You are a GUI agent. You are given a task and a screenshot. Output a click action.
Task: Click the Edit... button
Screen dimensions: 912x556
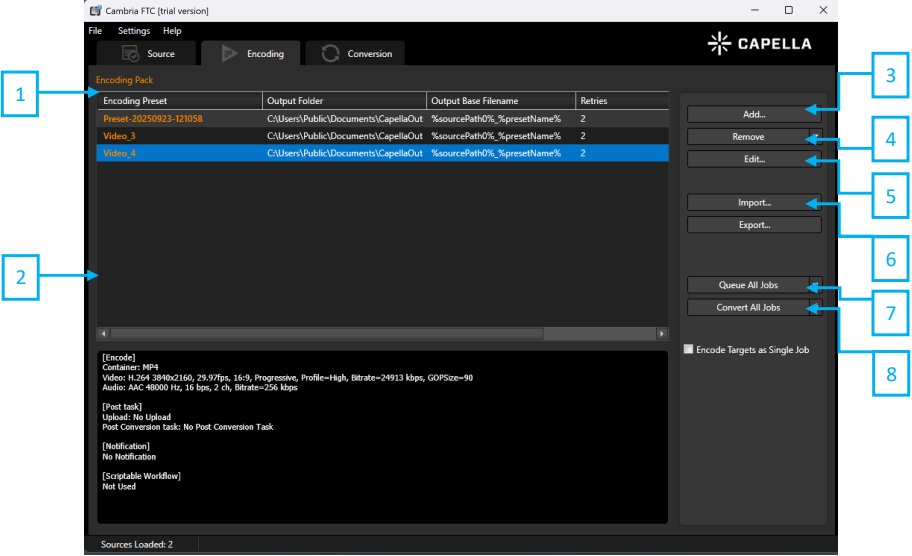[754, 159]
